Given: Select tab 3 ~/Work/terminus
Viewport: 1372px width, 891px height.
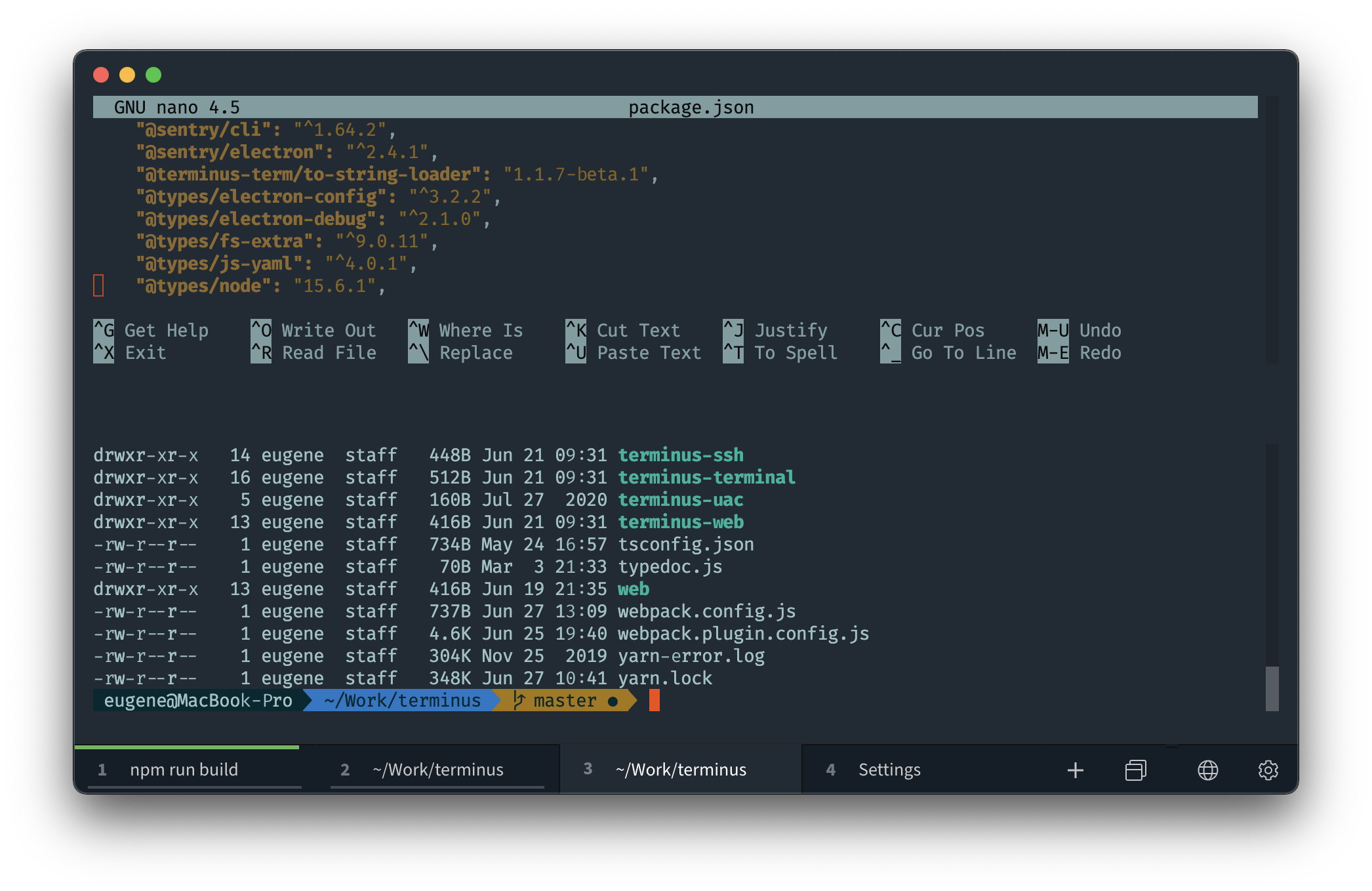Looking at the screenshot, I should (x=680, y=770).
